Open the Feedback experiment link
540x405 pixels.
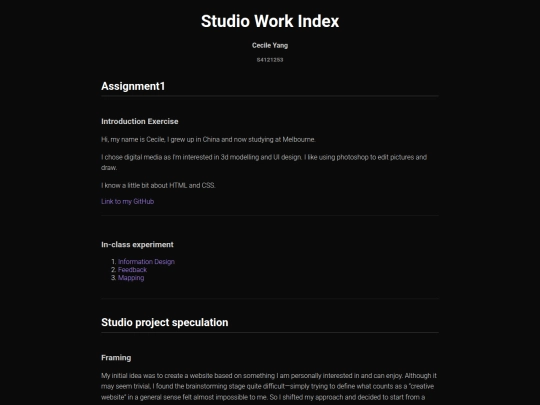[x=132, y=270]
